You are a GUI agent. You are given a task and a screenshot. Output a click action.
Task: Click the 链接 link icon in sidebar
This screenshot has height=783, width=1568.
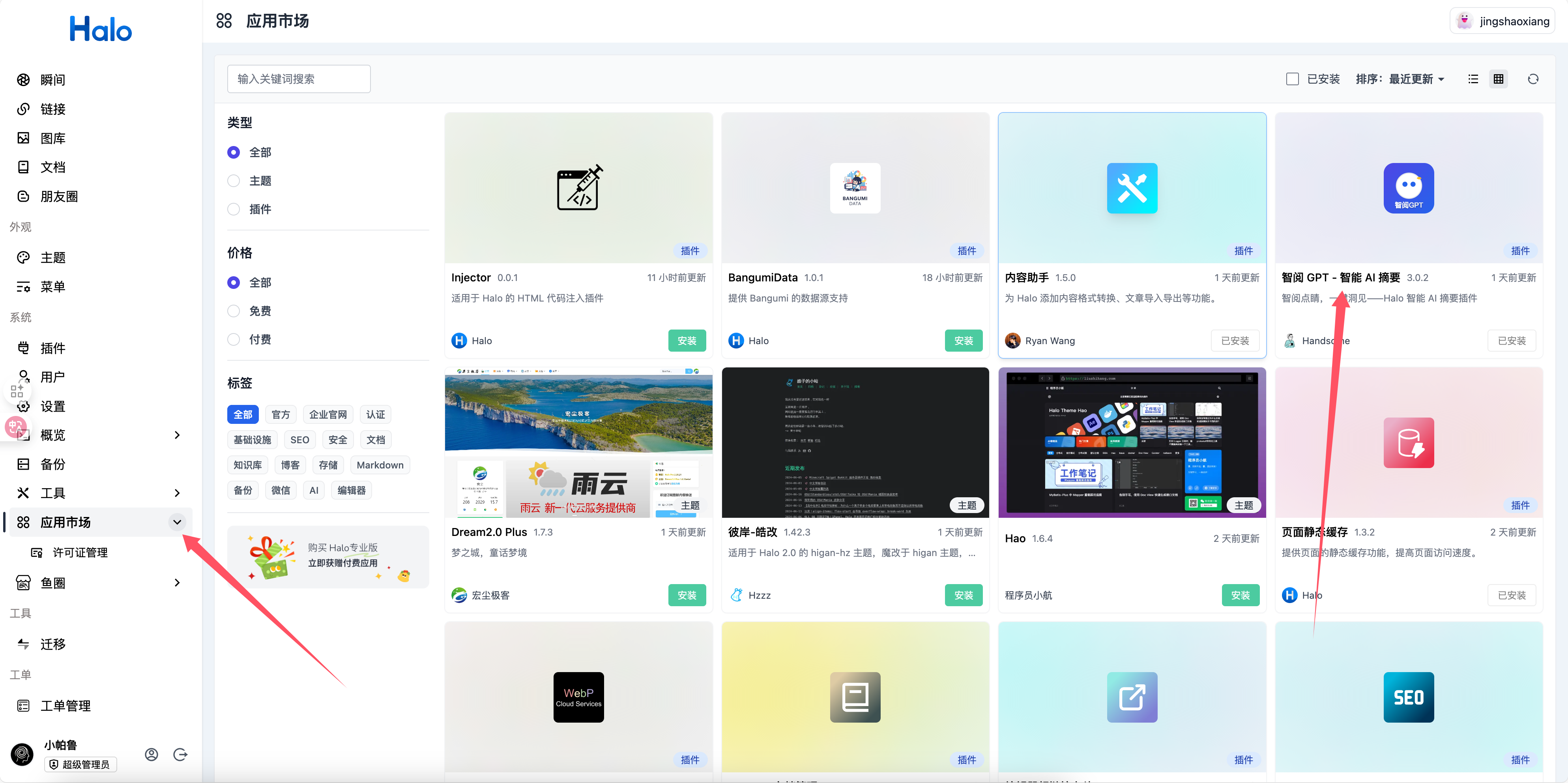pyautogui.click(x=23, y=109)
